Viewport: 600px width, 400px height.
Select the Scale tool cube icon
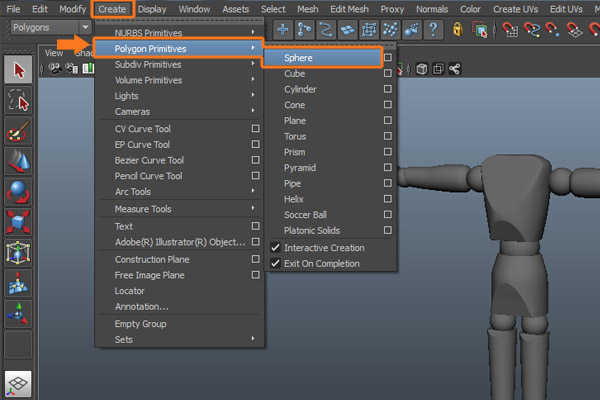(x=18, y=220)
